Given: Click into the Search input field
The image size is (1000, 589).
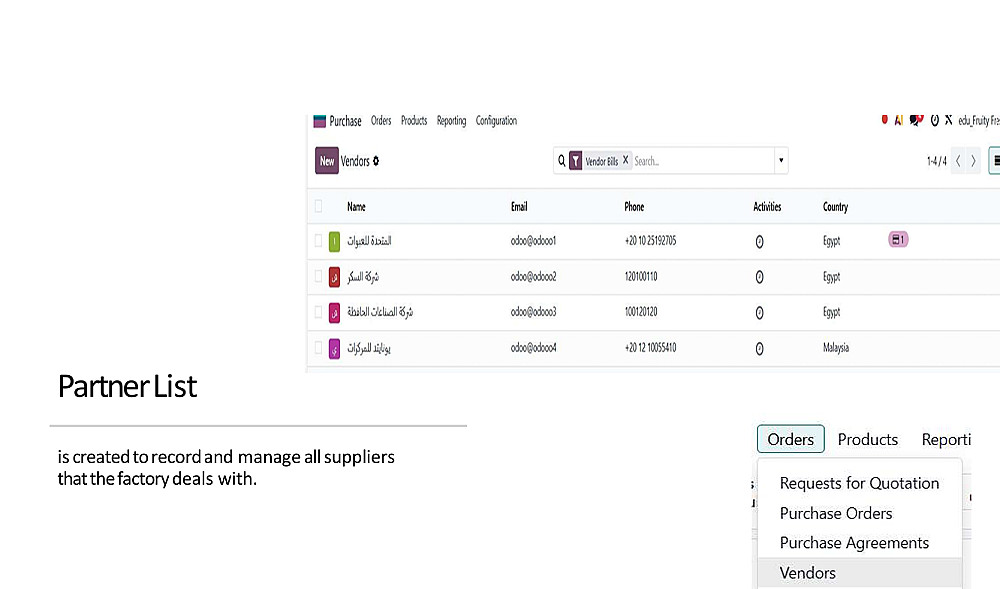Looking at the screenshot, I should click(x=700, y=160).
